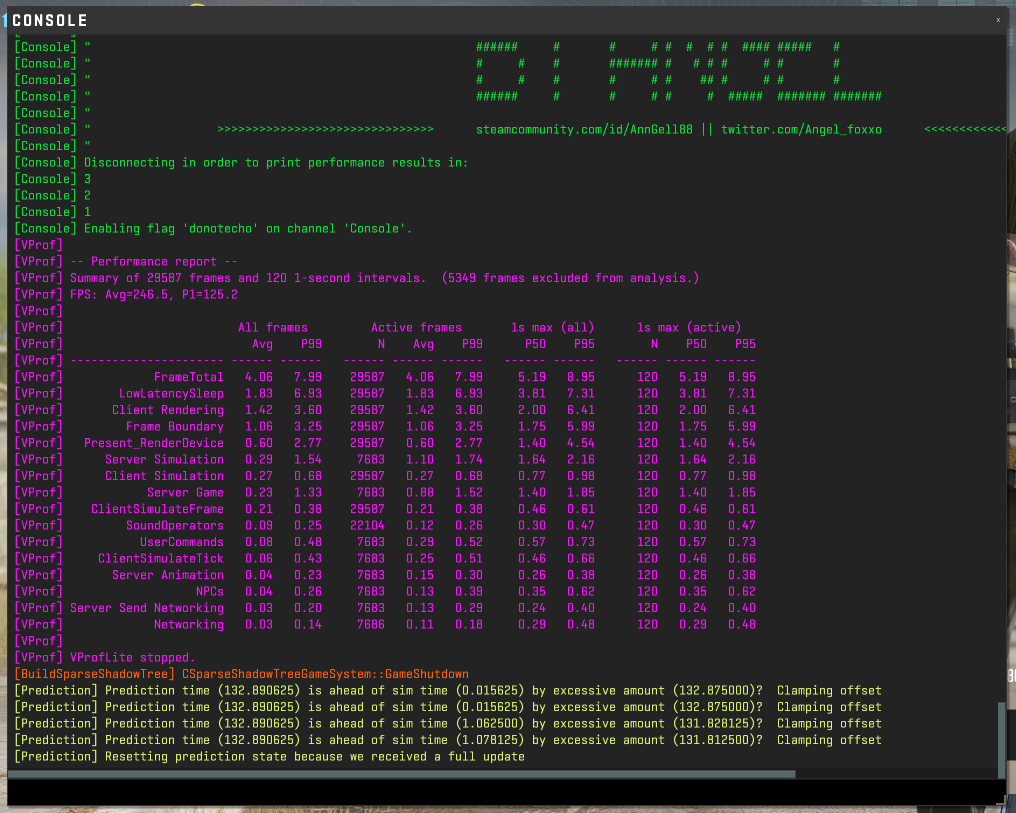
Task: Click the ClientSimulateTick row label
Action: point(161,558)
